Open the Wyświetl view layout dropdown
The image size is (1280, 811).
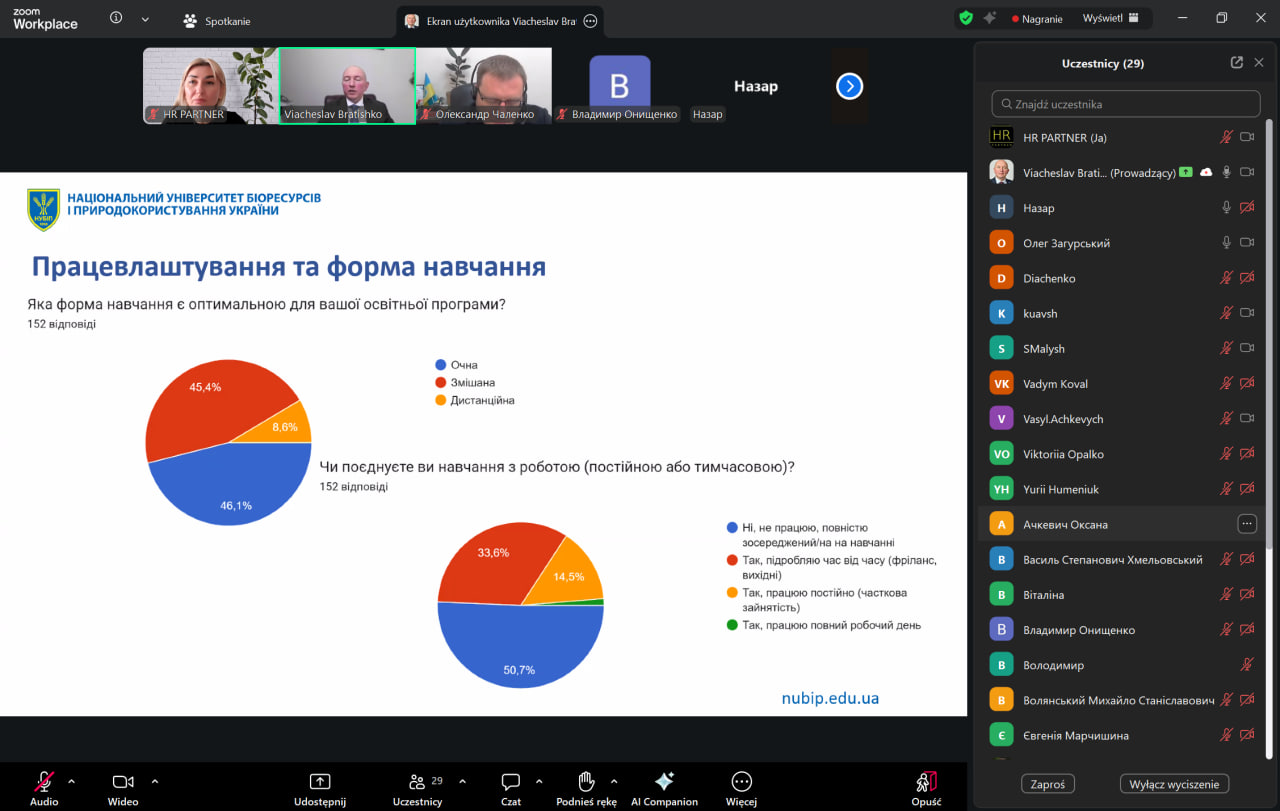(1110, 18)
